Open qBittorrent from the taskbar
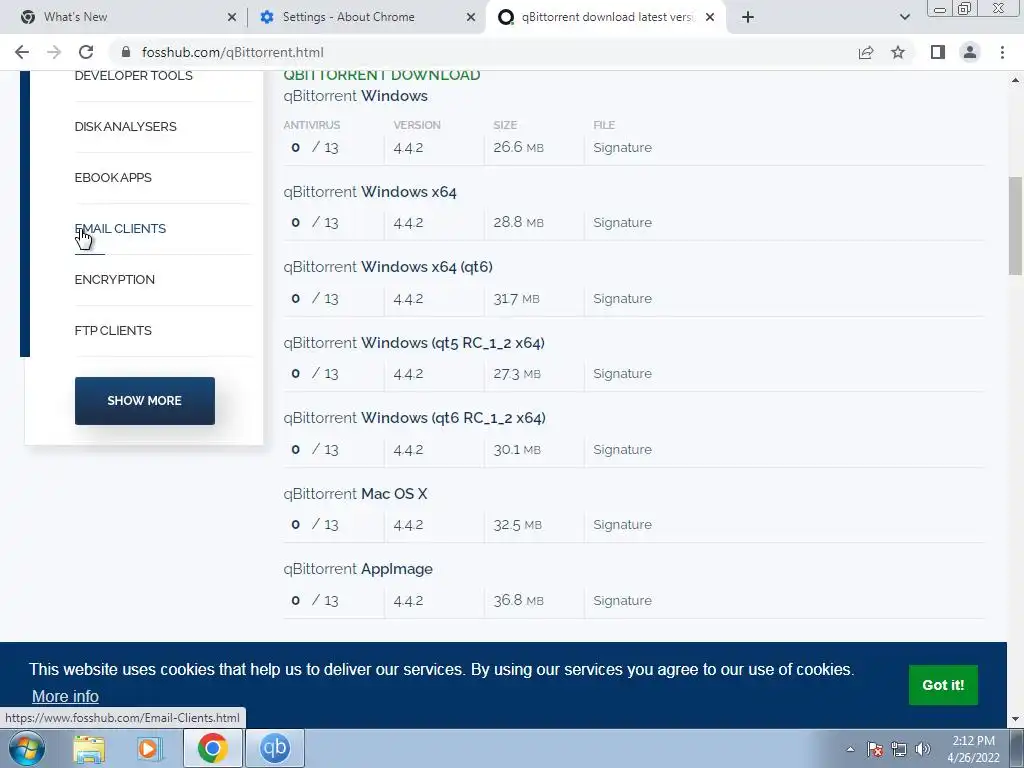 [x=275, y=748]
